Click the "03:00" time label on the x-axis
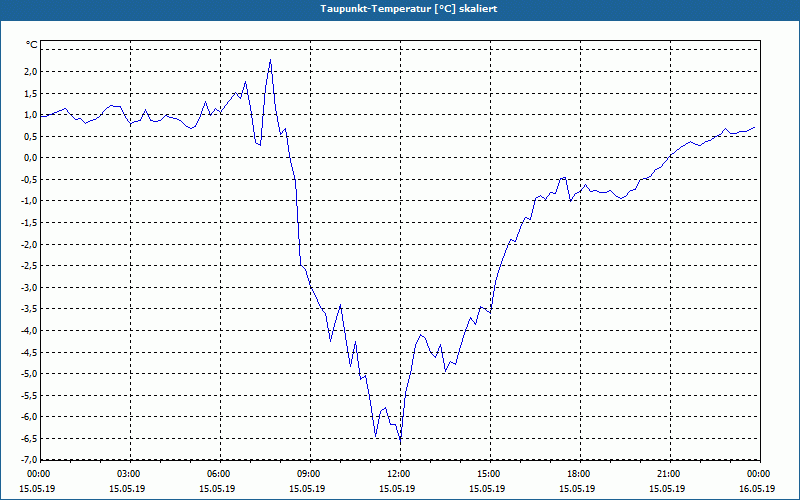This screenshot has height=500, width=800. (130, 474)
